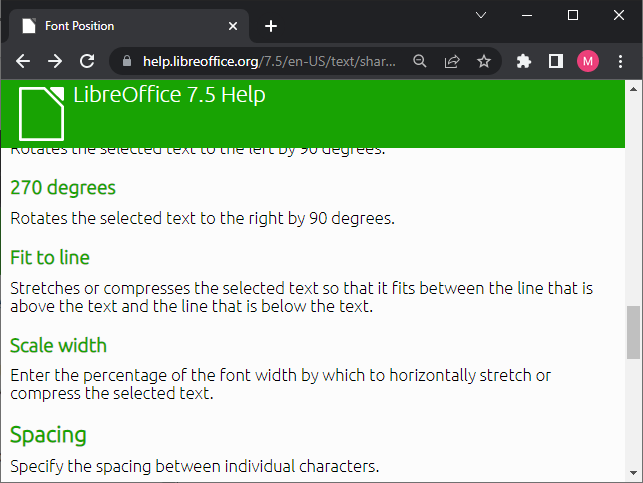Open the zoom magnifier in address bar
The width and height of the screenshot is (643, 483).
coord(420,61)
